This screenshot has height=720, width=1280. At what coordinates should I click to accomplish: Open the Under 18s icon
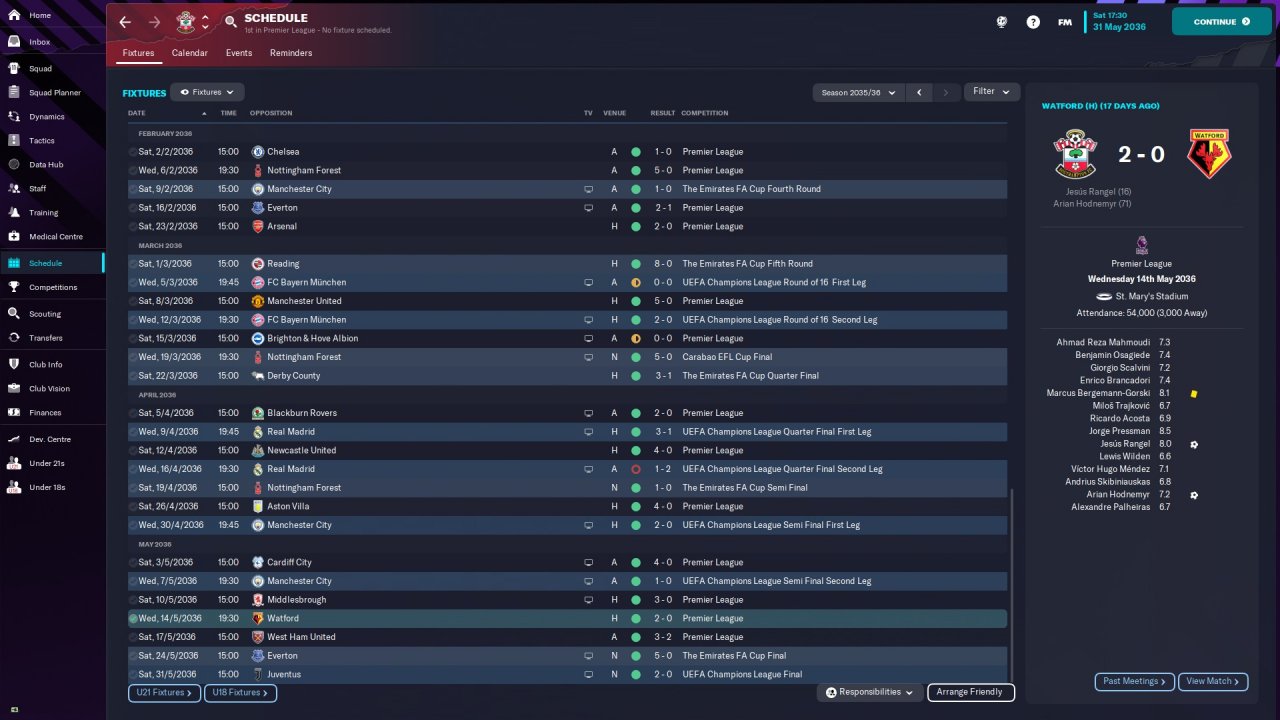(x=14, y=488)
